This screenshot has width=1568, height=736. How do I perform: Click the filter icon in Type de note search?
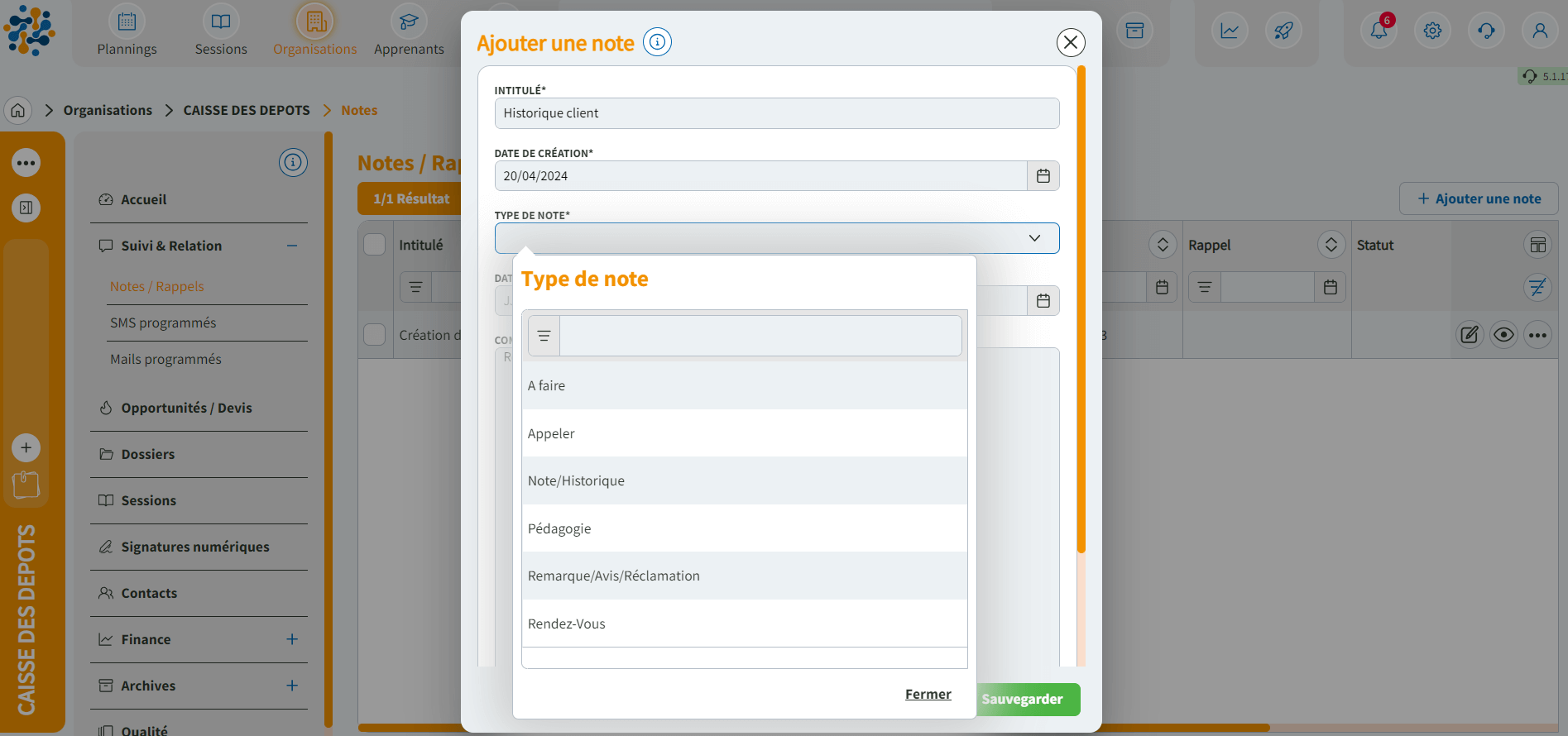(544, 336)
